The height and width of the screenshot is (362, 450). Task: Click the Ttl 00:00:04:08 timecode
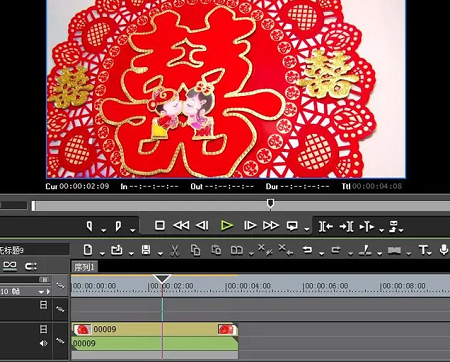372,186
